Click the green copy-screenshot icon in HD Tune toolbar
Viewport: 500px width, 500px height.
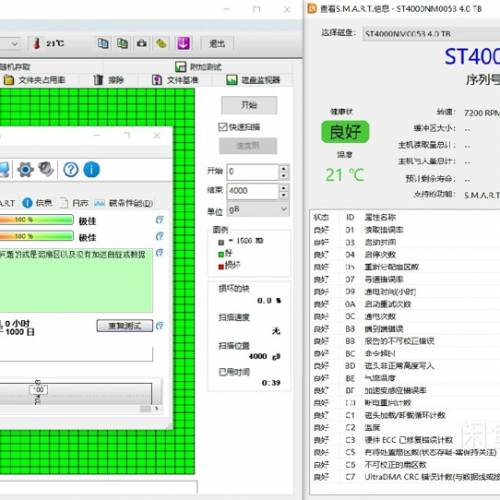coord(122,43)
